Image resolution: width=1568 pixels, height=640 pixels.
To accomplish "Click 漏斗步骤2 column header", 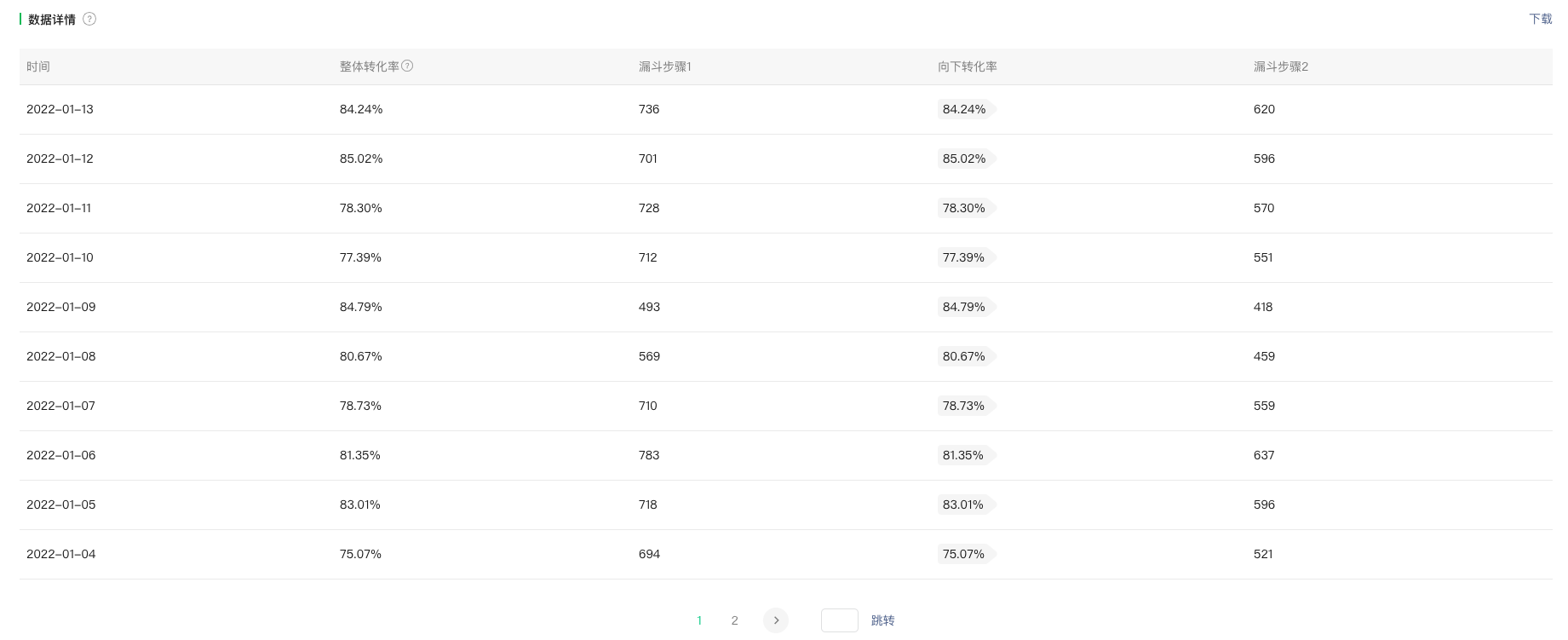I will tap(1280, 66).
